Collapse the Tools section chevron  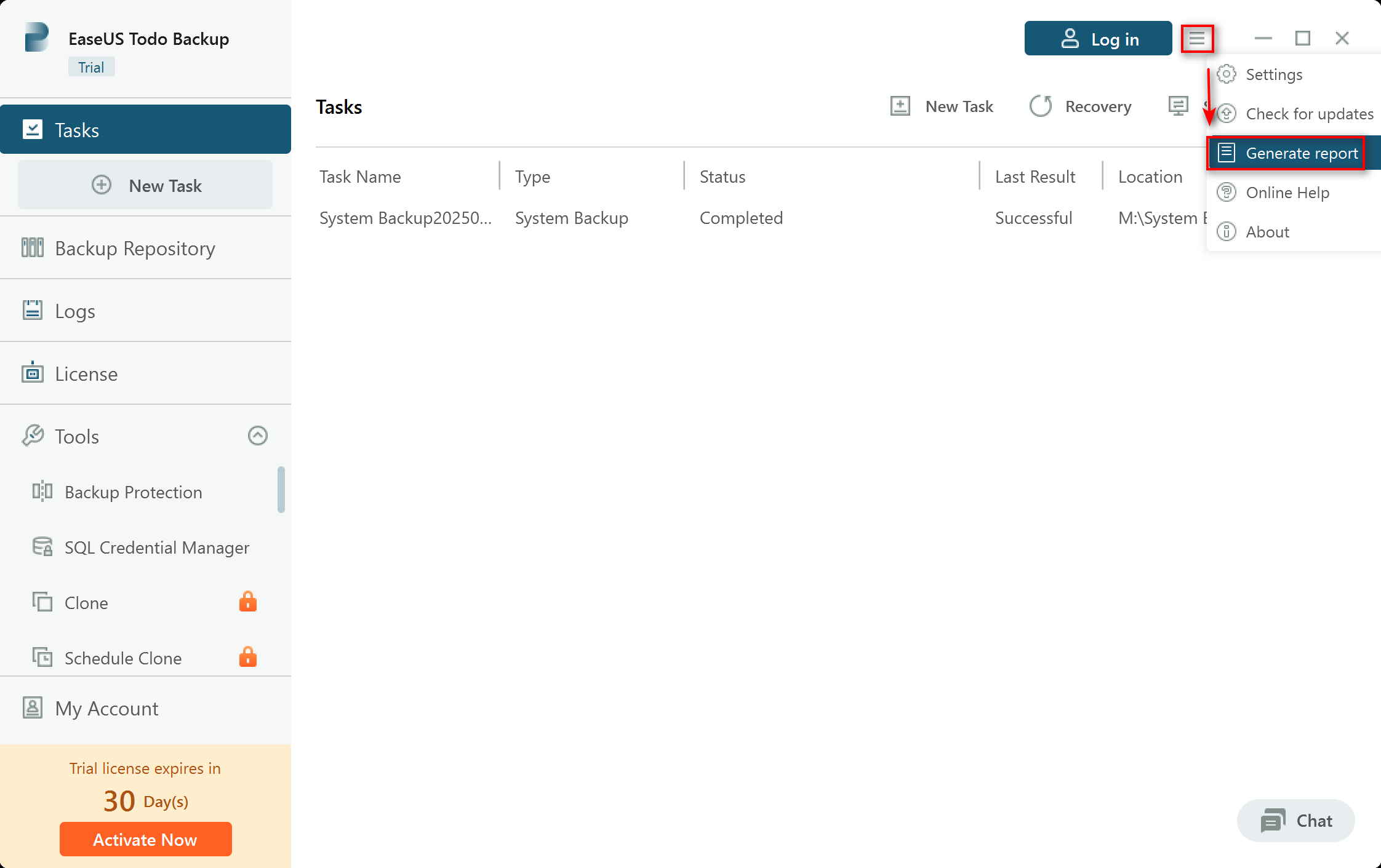tap(258, 436)
